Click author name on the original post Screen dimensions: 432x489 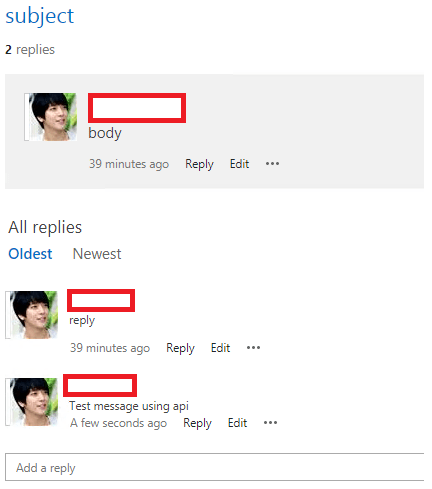[137, 108]
